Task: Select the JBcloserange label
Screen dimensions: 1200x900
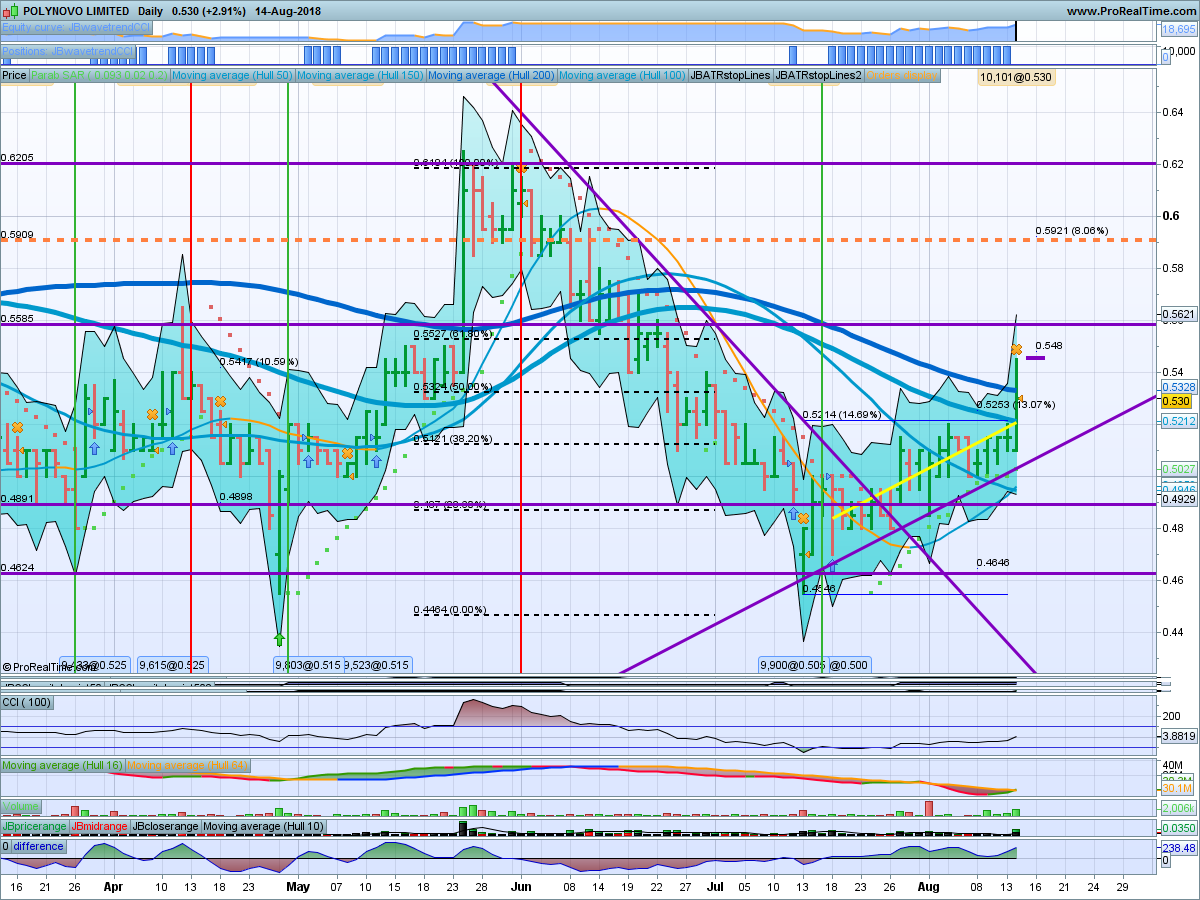Action: (165, 826)
